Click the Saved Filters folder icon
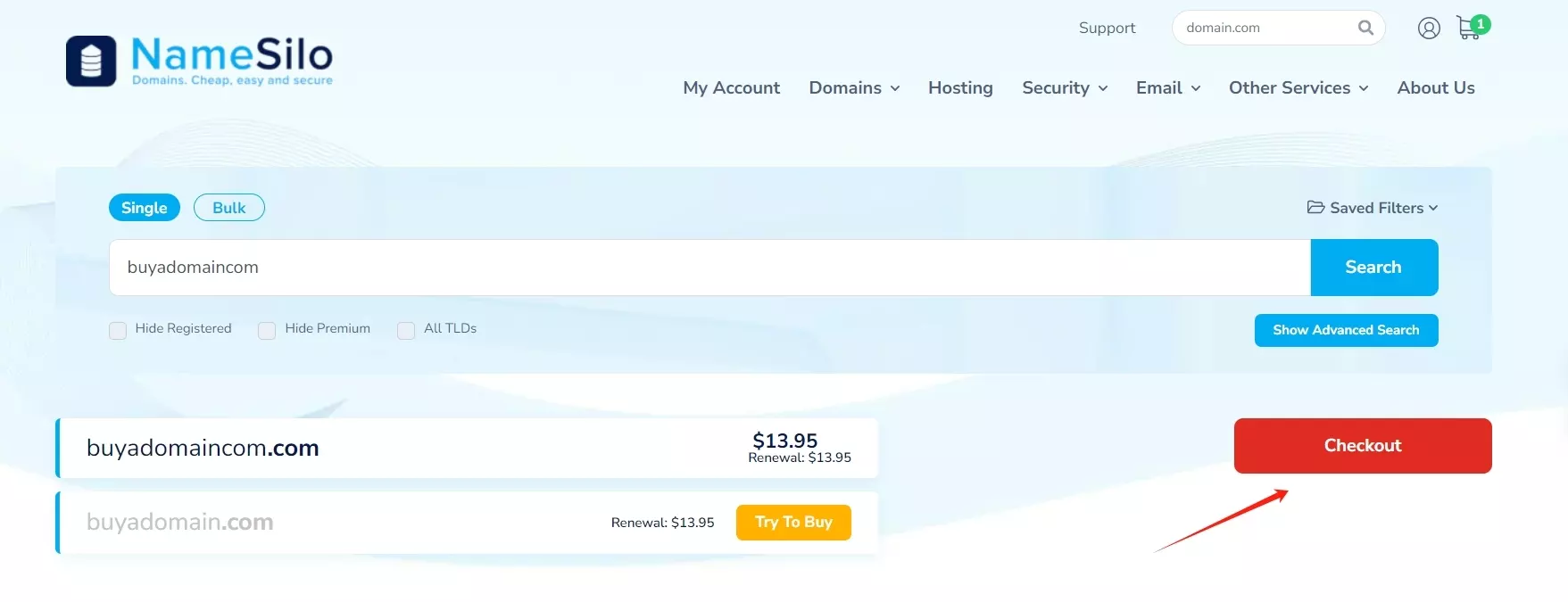Viewport: 1568px width, 602px height. click(1315, 208)
